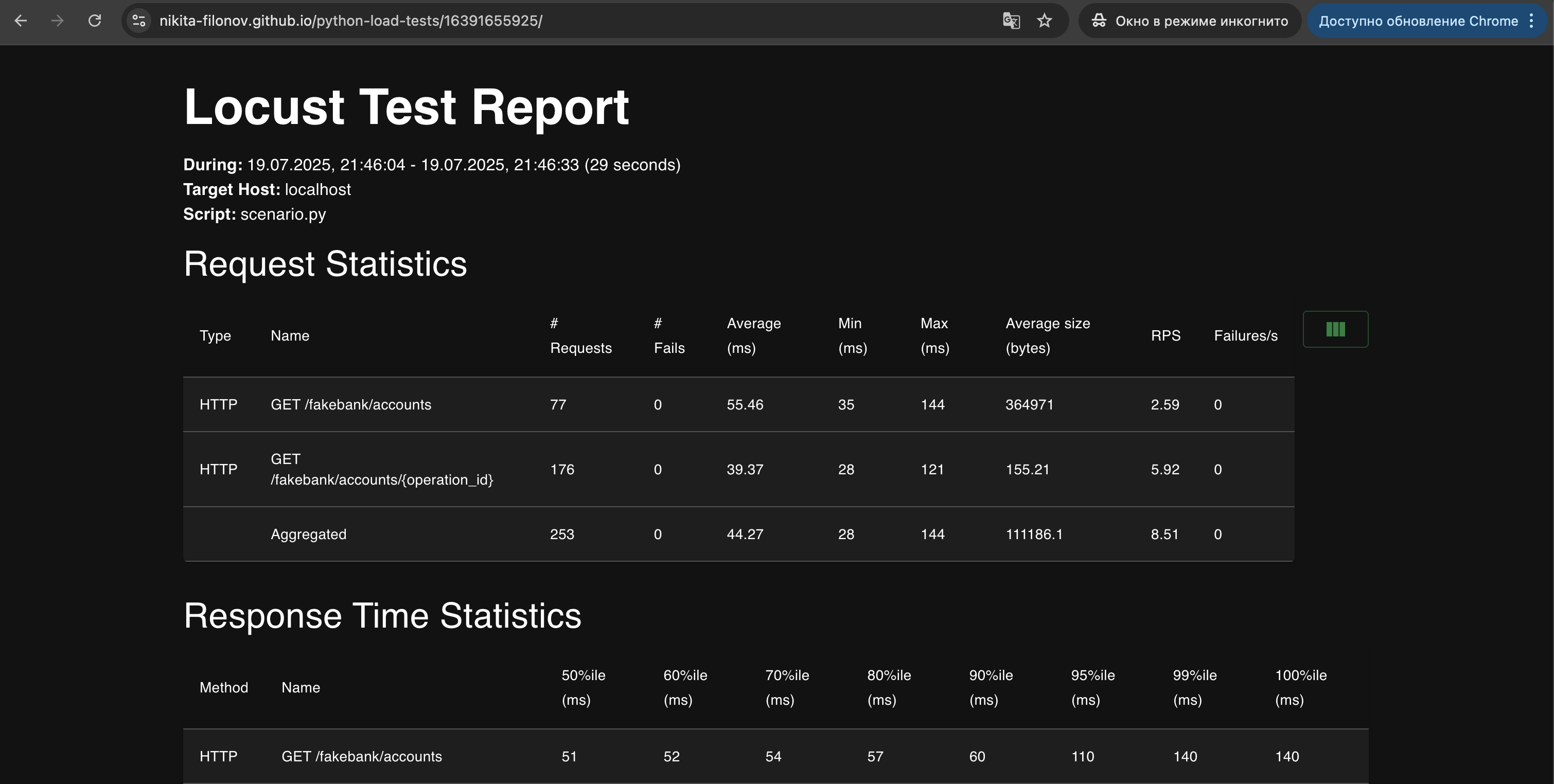Open the column selector green icon
Image resolution: width=1554 pixels, height=784 pixels.
(x=1335, y=329)
